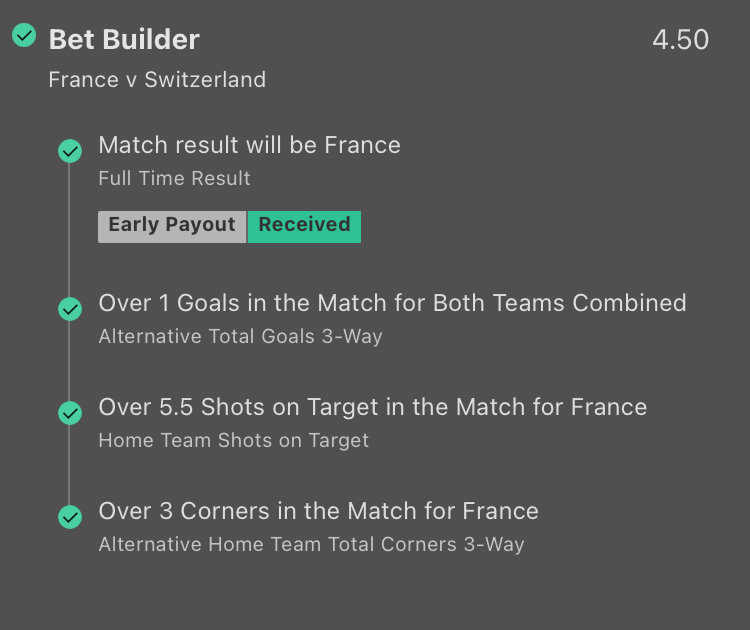Click the checkmark beside Over 1 Goals

[x=70, y=309]
